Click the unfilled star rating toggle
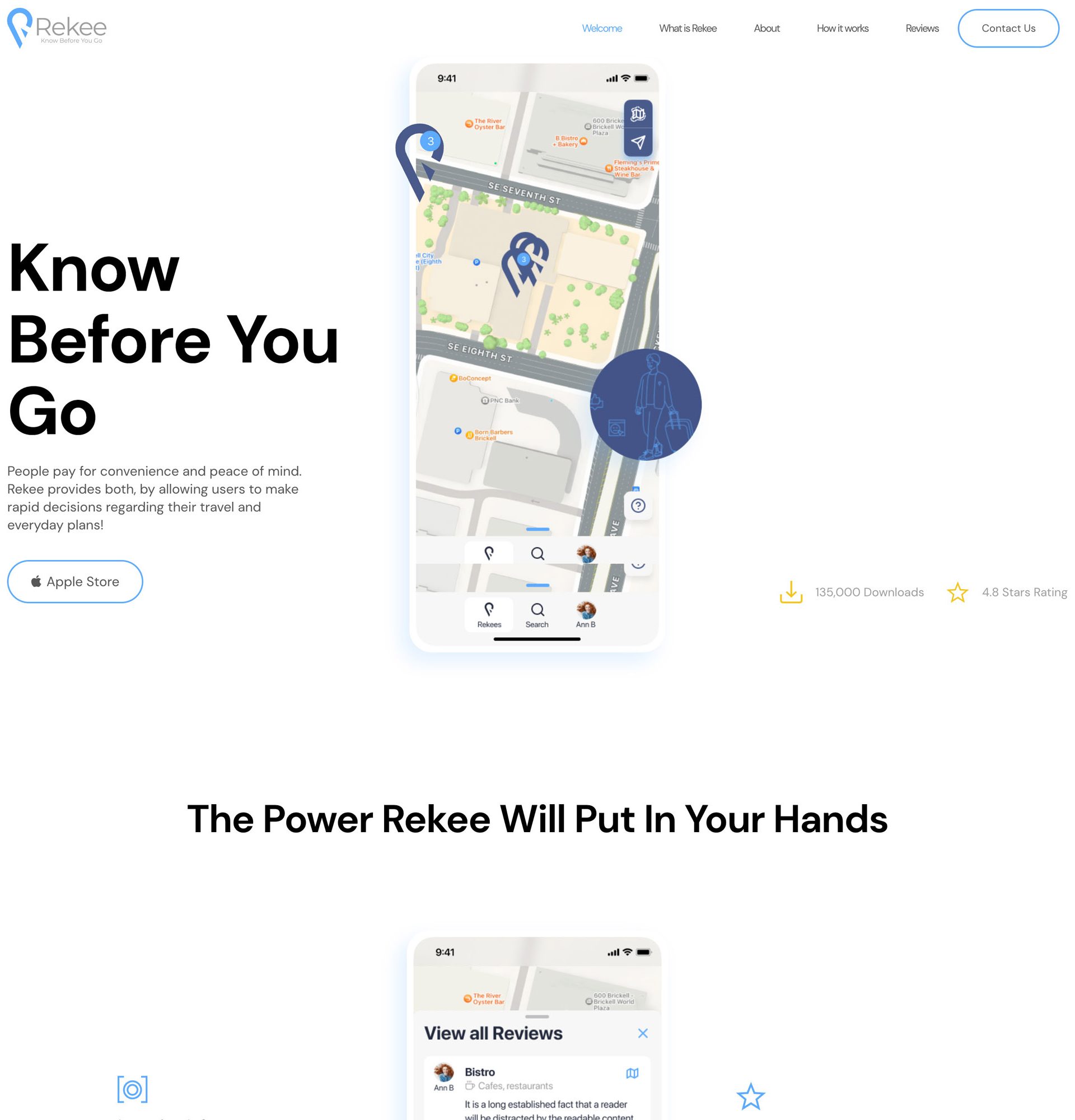The width and height of the screenshot is (1075, 1120). pos(957,591)
